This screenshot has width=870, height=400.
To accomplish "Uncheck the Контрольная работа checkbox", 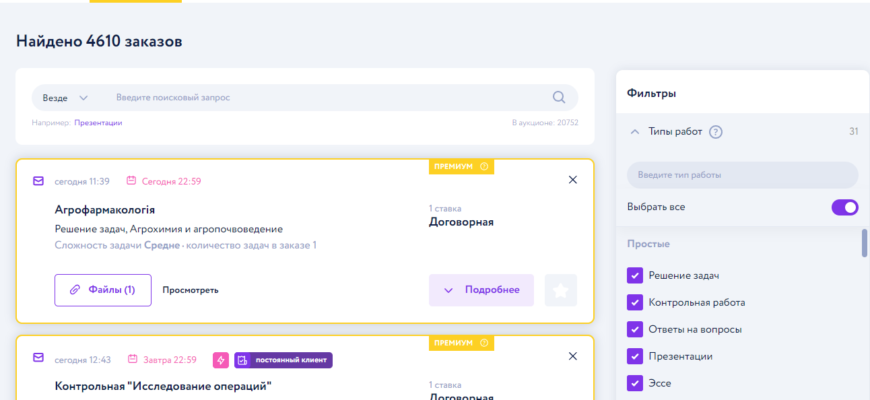I will pyautogui.click(x=635, y=302).
